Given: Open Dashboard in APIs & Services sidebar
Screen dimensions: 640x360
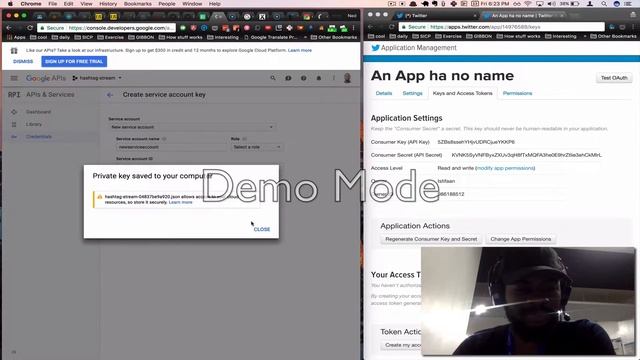Looking at the screenshot, I should click(38, 112).
